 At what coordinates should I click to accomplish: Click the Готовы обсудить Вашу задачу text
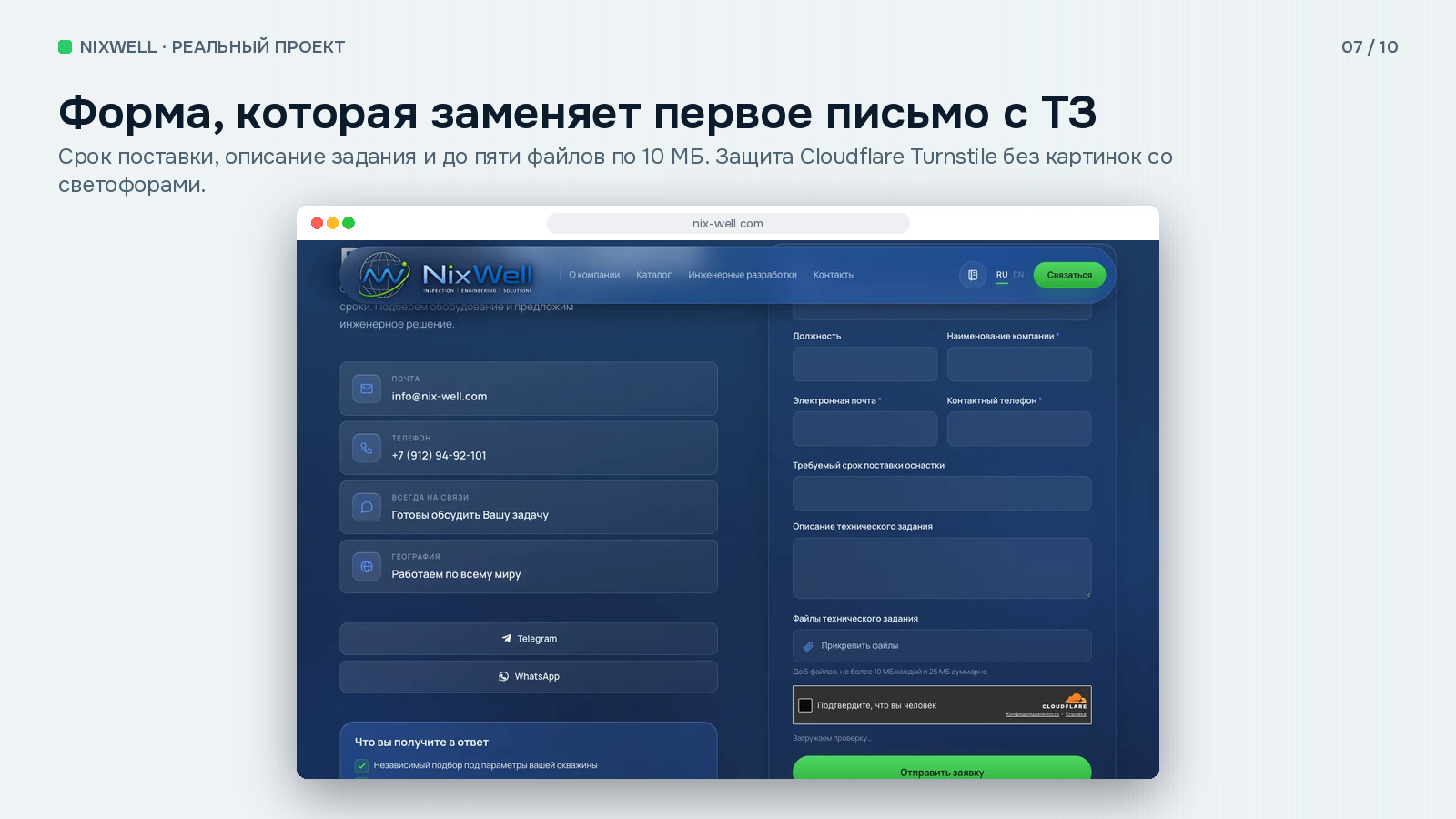[470, 515]
